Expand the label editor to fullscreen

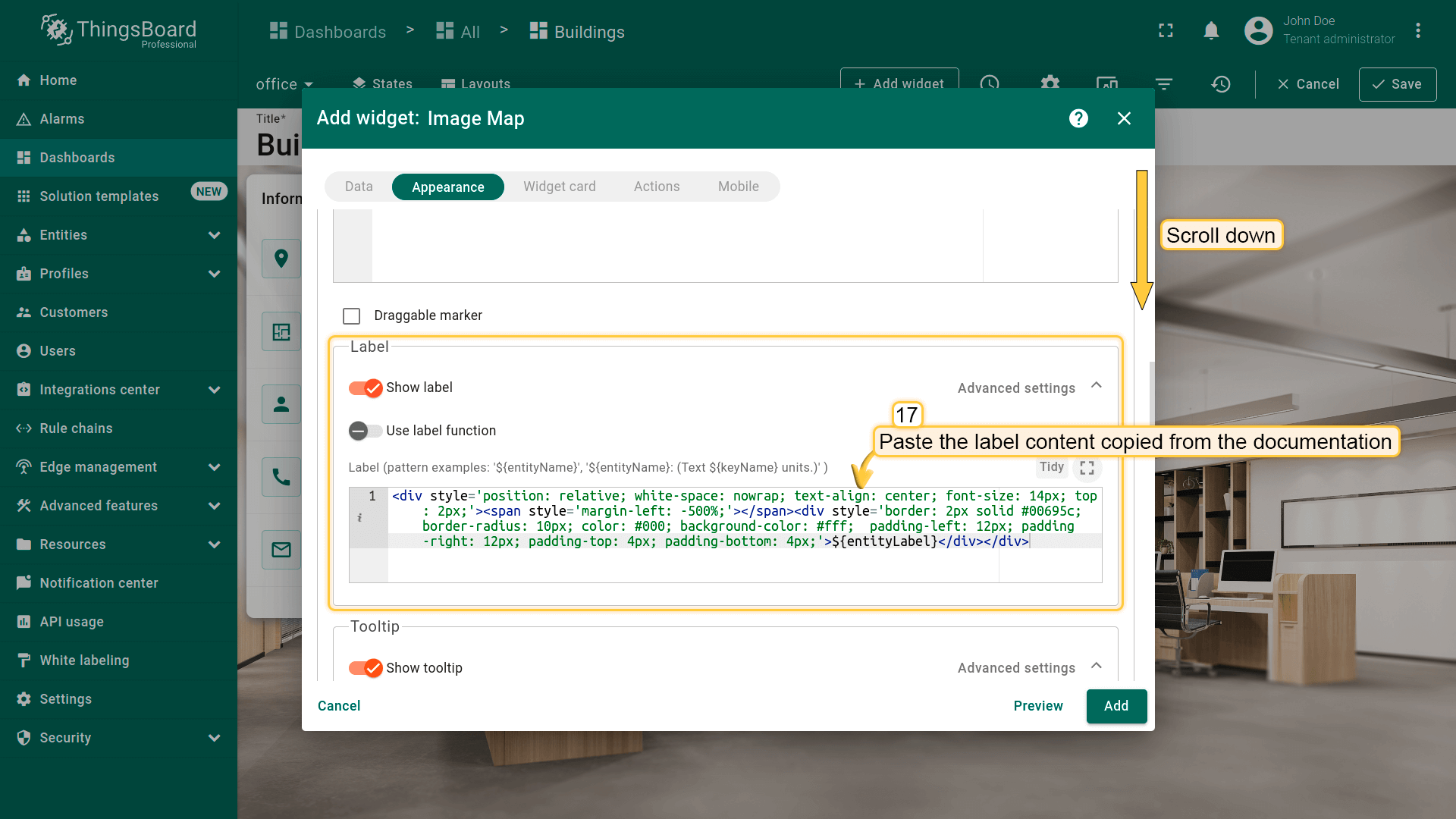pyautogui.click(x=1087, y=468)
